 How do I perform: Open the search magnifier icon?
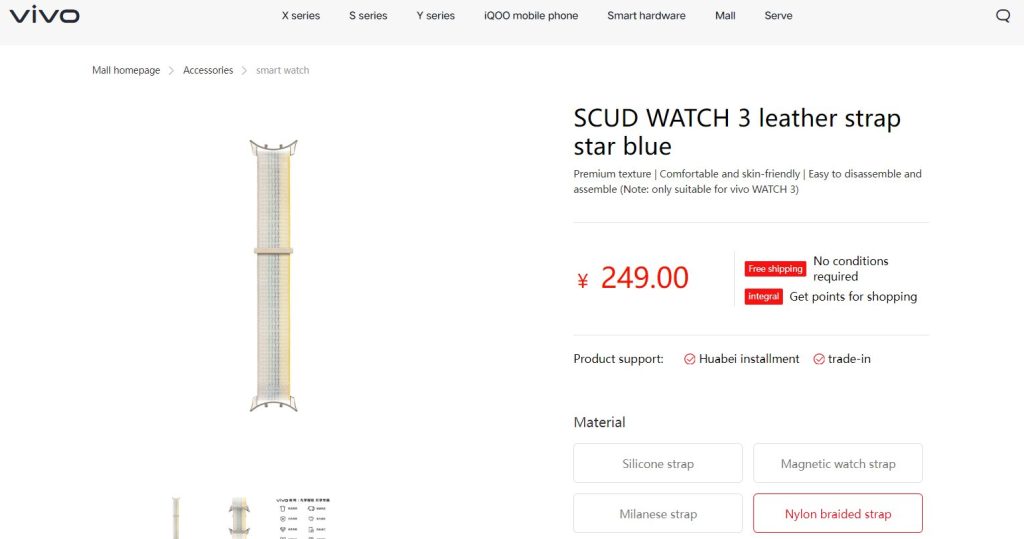tap(1002, 16)
